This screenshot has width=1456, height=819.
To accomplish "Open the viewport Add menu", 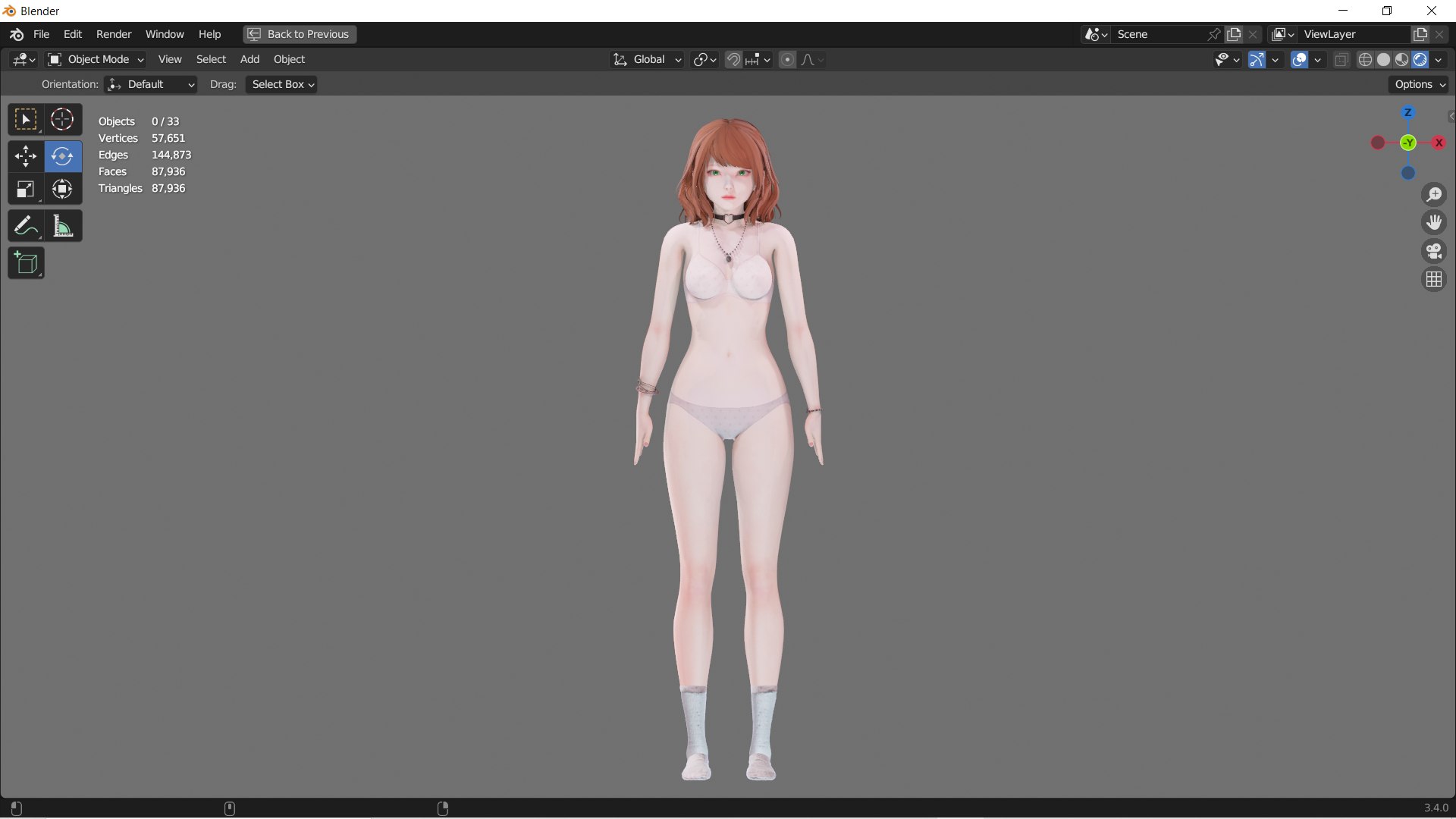I will pos(249,59).
